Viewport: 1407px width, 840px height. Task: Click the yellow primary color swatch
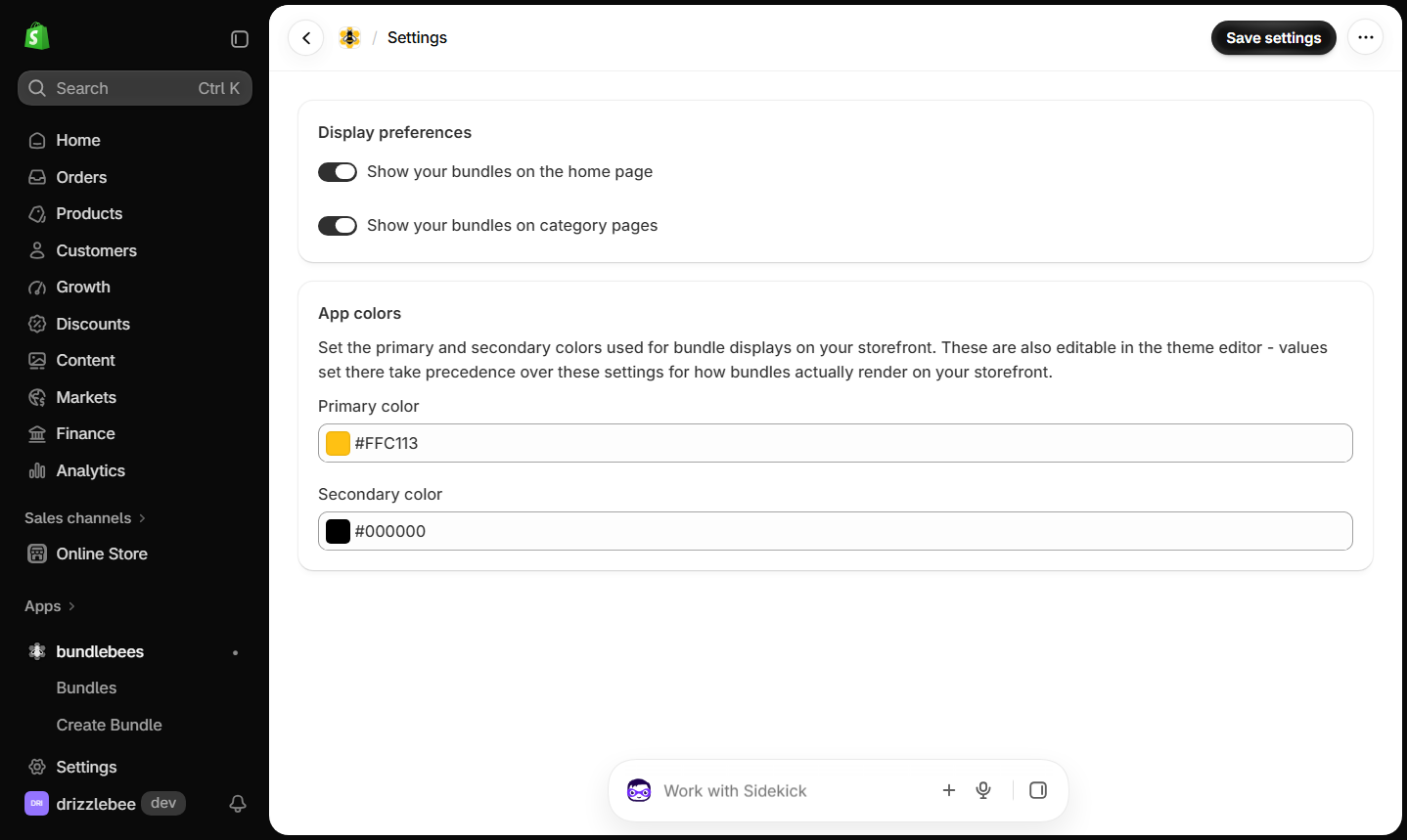tap(338, 443)
